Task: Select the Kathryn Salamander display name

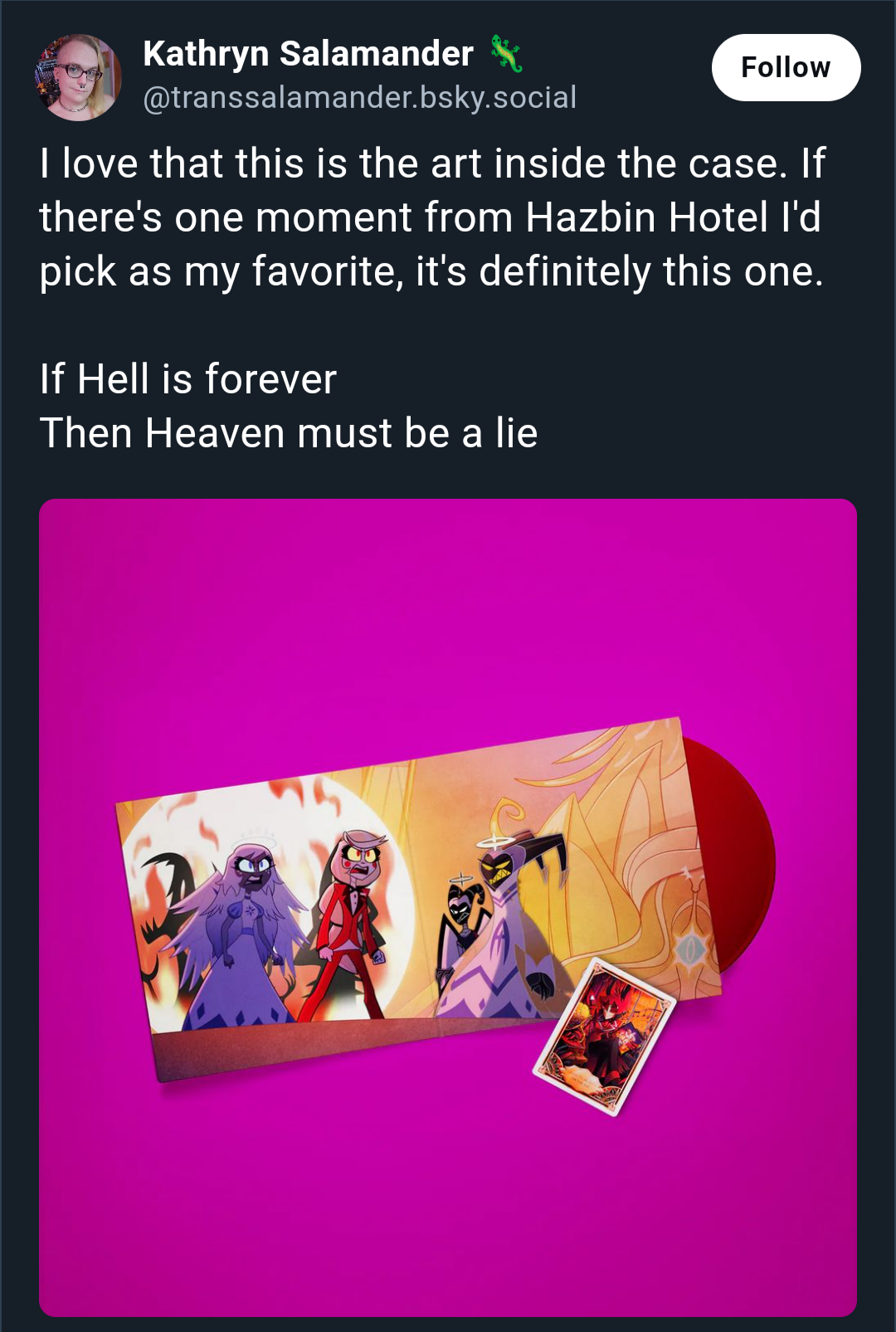Action: pos(308,54)
